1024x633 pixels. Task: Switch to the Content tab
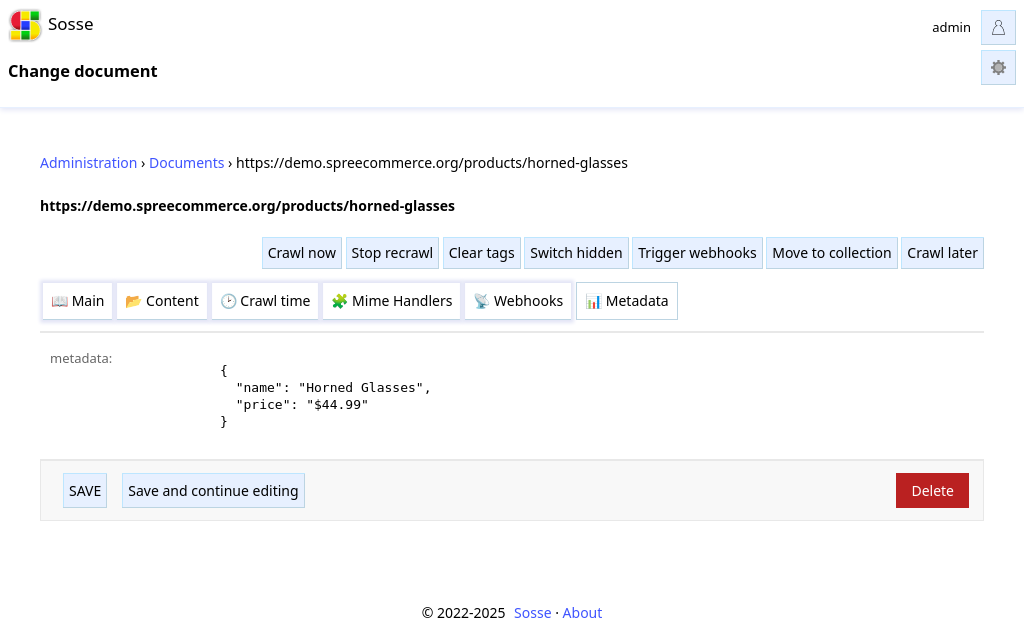162,301
